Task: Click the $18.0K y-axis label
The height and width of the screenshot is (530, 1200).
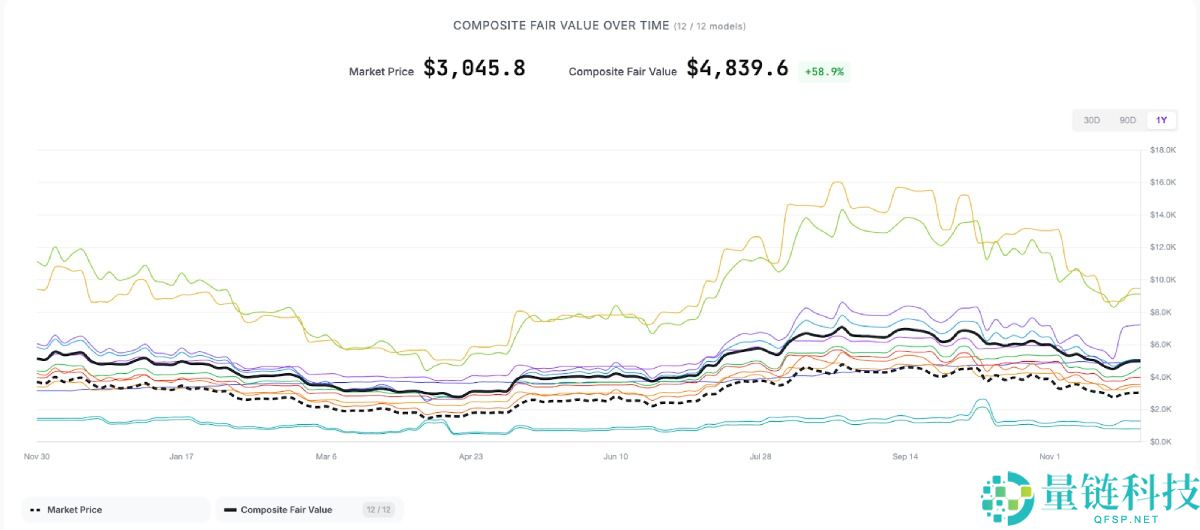Action: 1161,150
